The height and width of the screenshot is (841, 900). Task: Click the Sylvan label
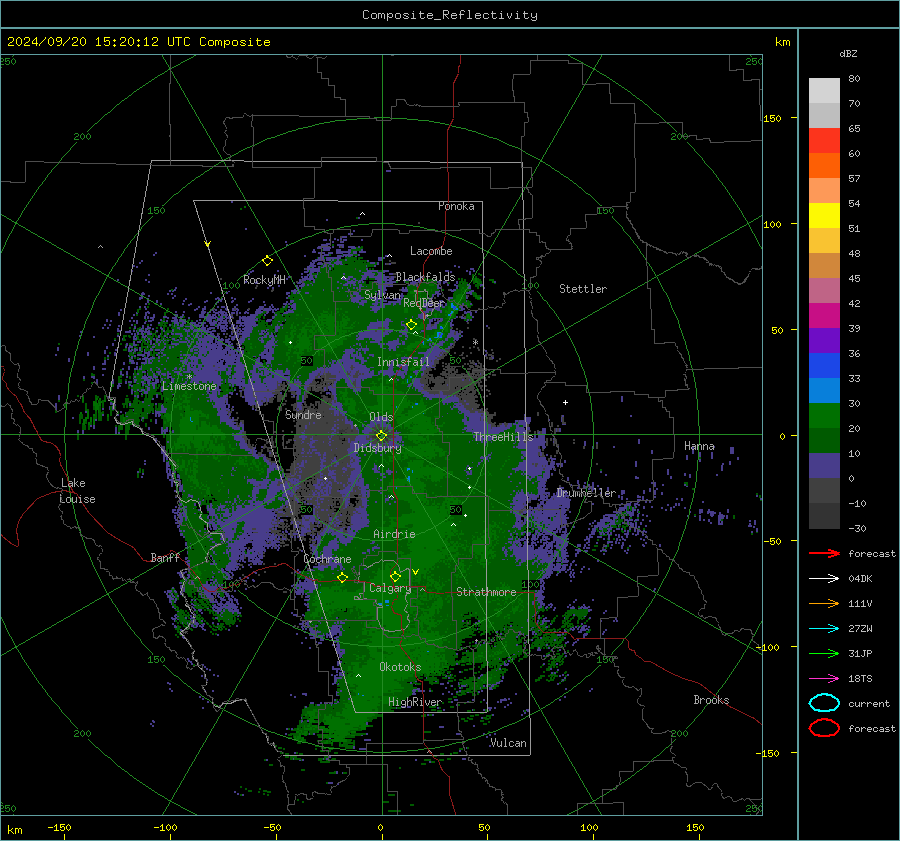(x=382, y=295)
